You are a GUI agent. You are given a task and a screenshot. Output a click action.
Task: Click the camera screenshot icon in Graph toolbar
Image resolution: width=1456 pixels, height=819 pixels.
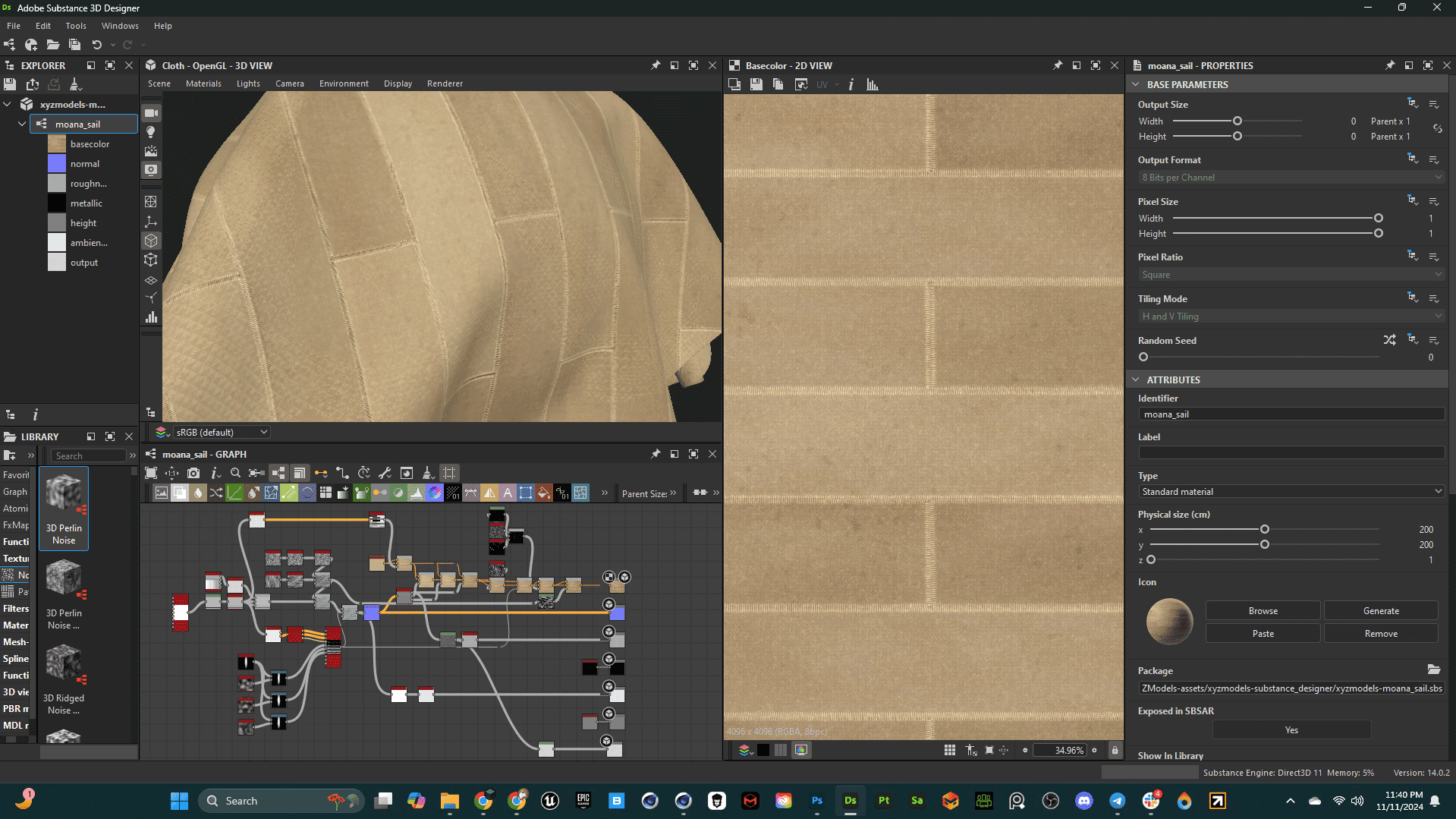pyautogui.click(x=193, y=473)
